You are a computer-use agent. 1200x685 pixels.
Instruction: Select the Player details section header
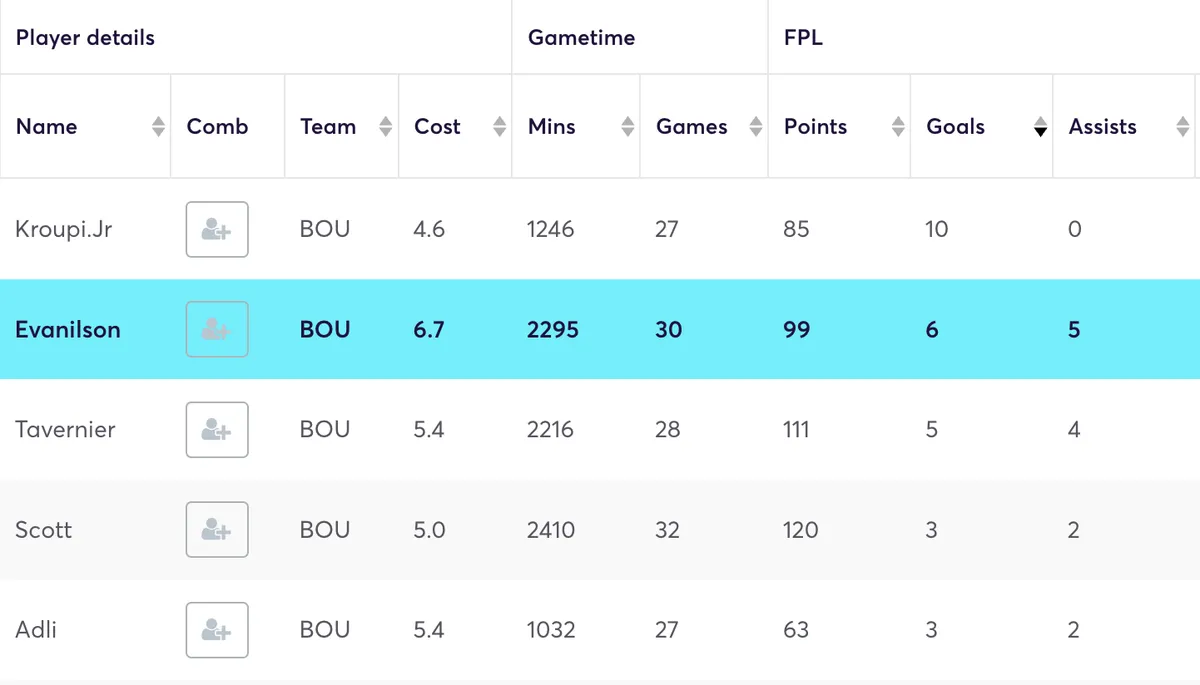84,37
